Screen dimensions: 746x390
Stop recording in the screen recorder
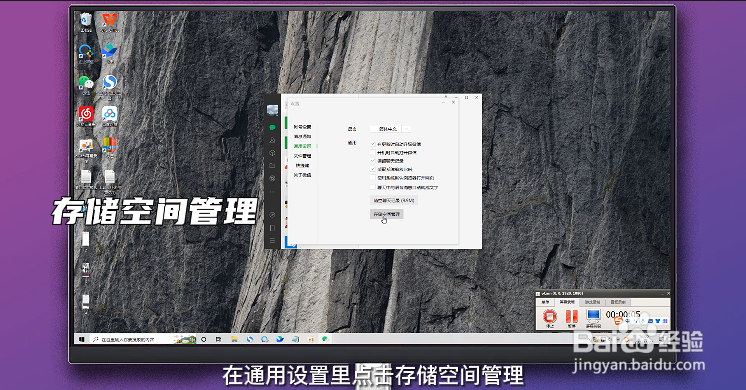(x=550, y=317)
